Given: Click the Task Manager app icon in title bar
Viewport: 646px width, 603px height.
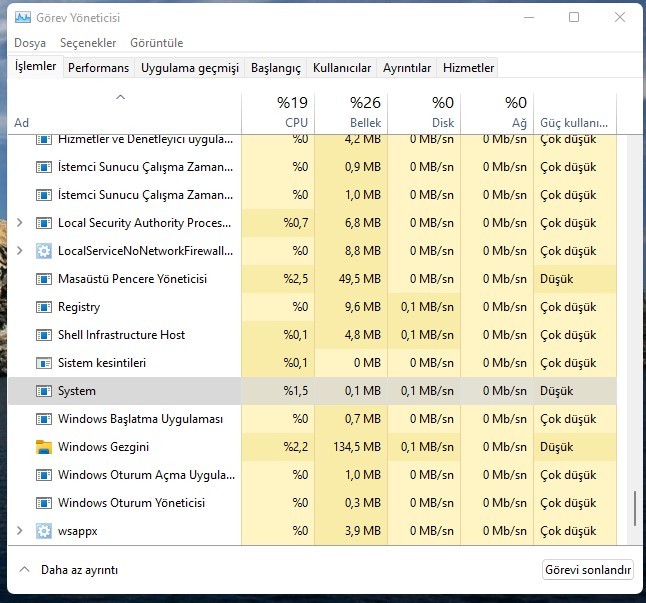Looking at the screenshot, I should click(23, 17).
